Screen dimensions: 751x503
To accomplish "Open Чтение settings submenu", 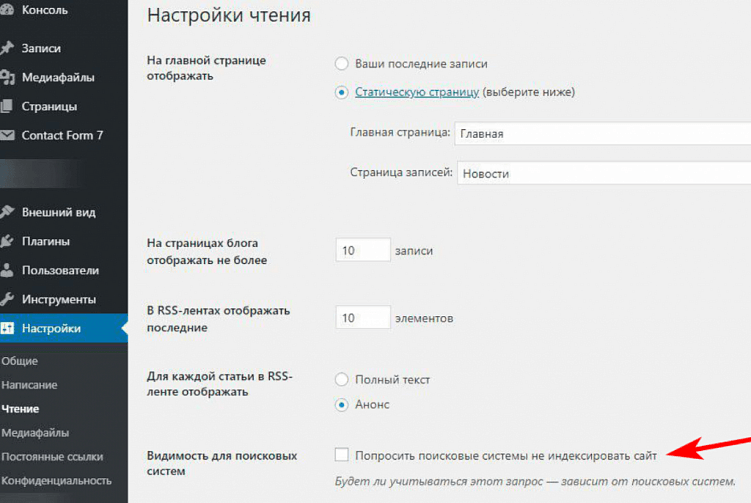I will pyautogui.click(x=20, y=409).
